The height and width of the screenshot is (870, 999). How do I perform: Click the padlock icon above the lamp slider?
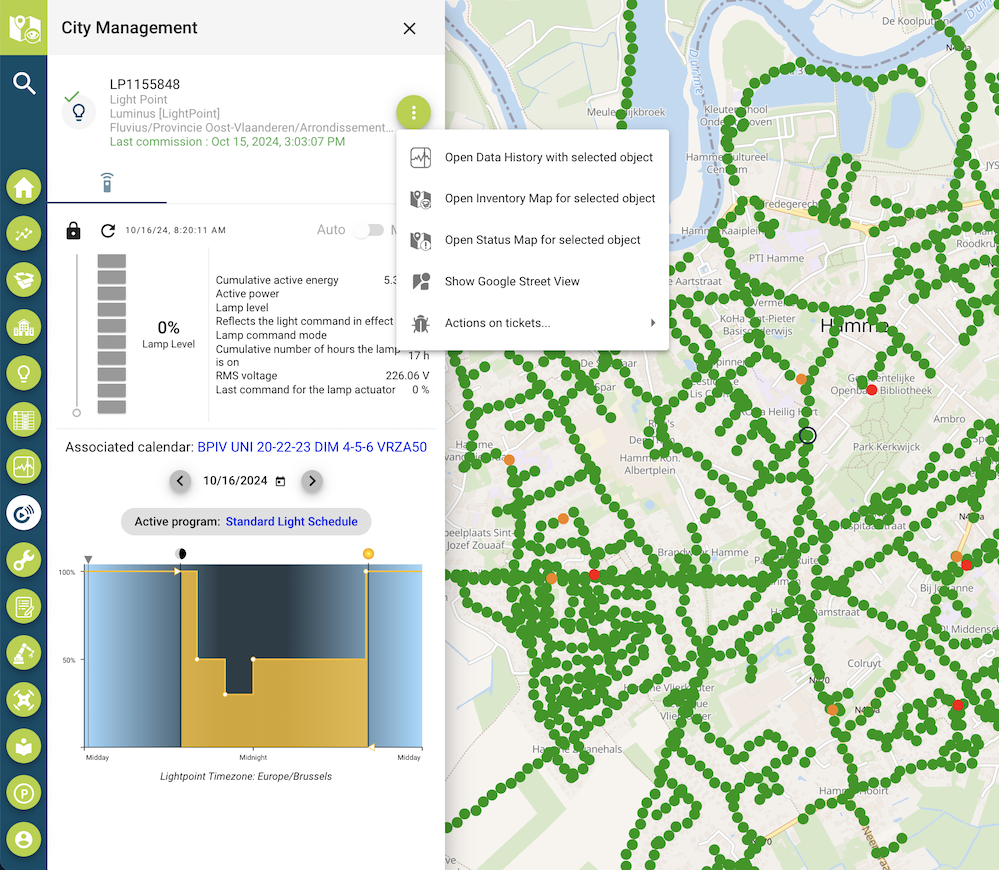[73, 231]
